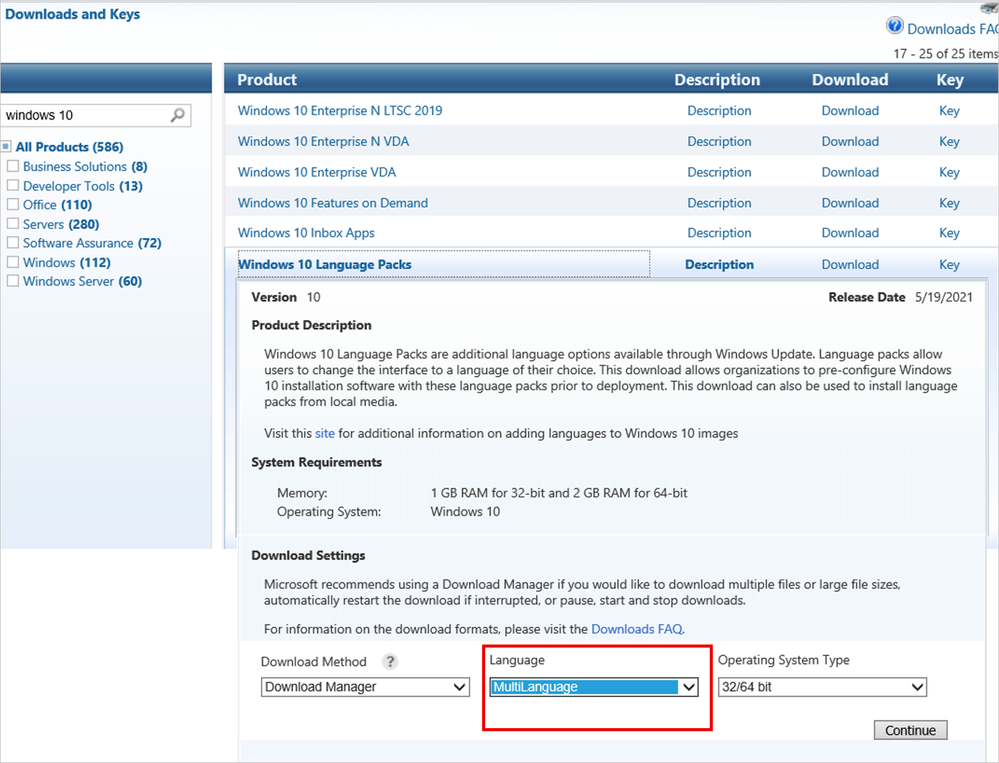Viewport: 999px width, 763px height.
Task: Click Download for Features on Demand
Action: click(x=850, y=203)
